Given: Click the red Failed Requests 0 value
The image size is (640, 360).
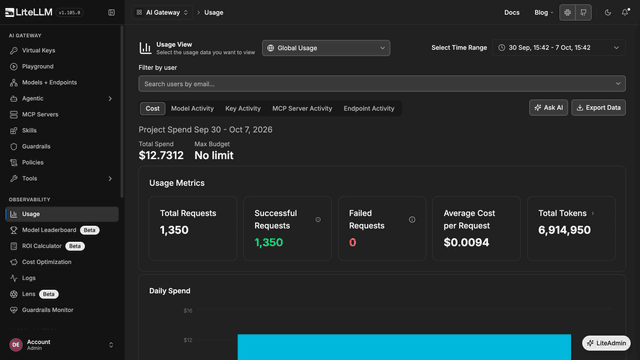Looking at the screenshot, I should click(x=353, y=242).
